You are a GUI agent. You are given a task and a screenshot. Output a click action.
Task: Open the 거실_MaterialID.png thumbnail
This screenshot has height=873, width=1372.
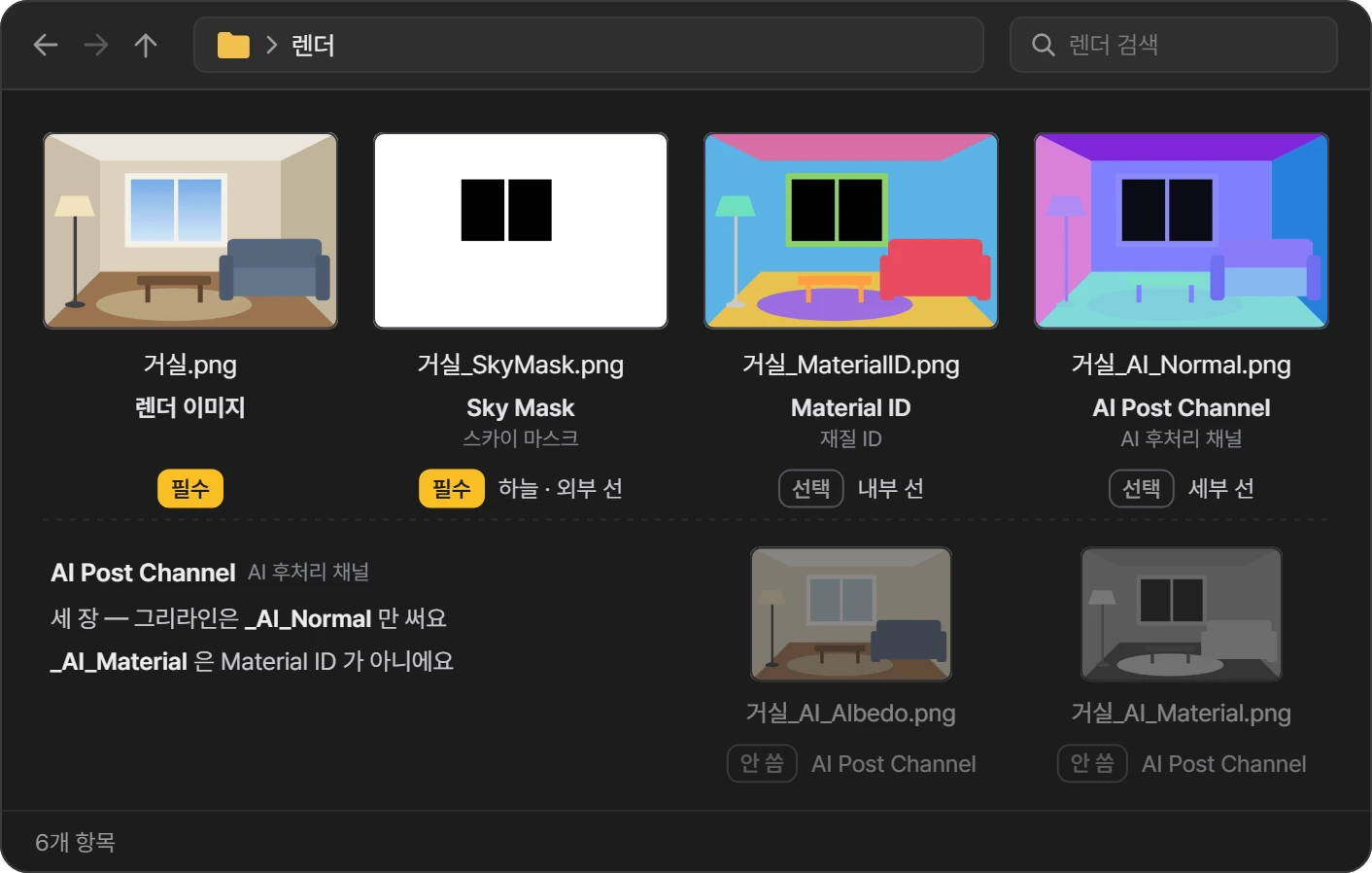851,231
